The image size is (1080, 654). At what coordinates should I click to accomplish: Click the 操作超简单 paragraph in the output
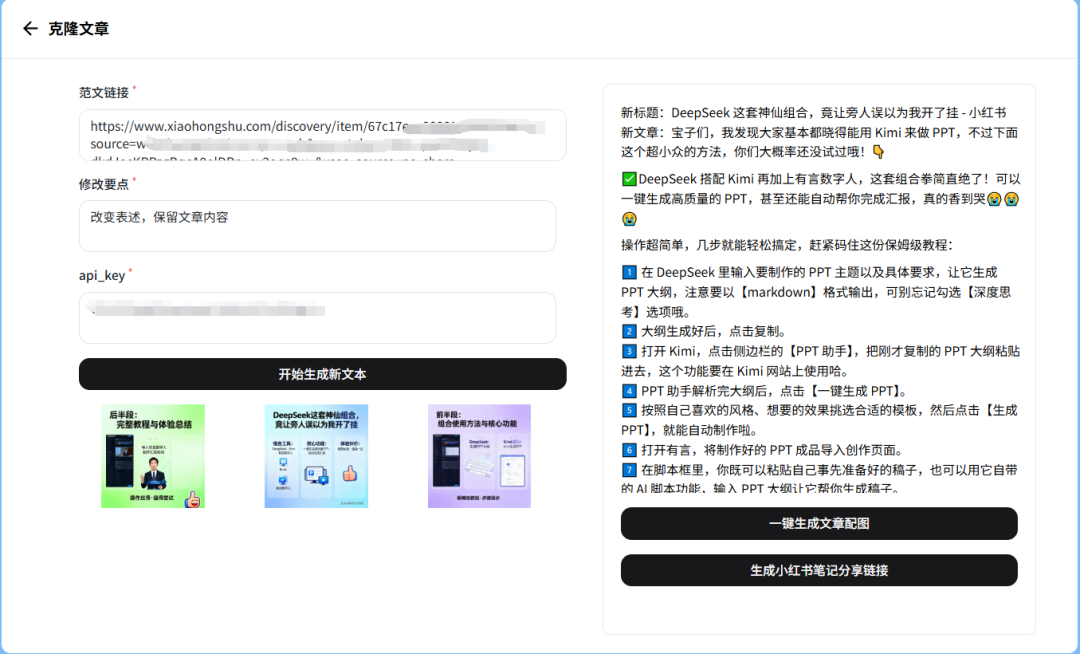(787, 245)
